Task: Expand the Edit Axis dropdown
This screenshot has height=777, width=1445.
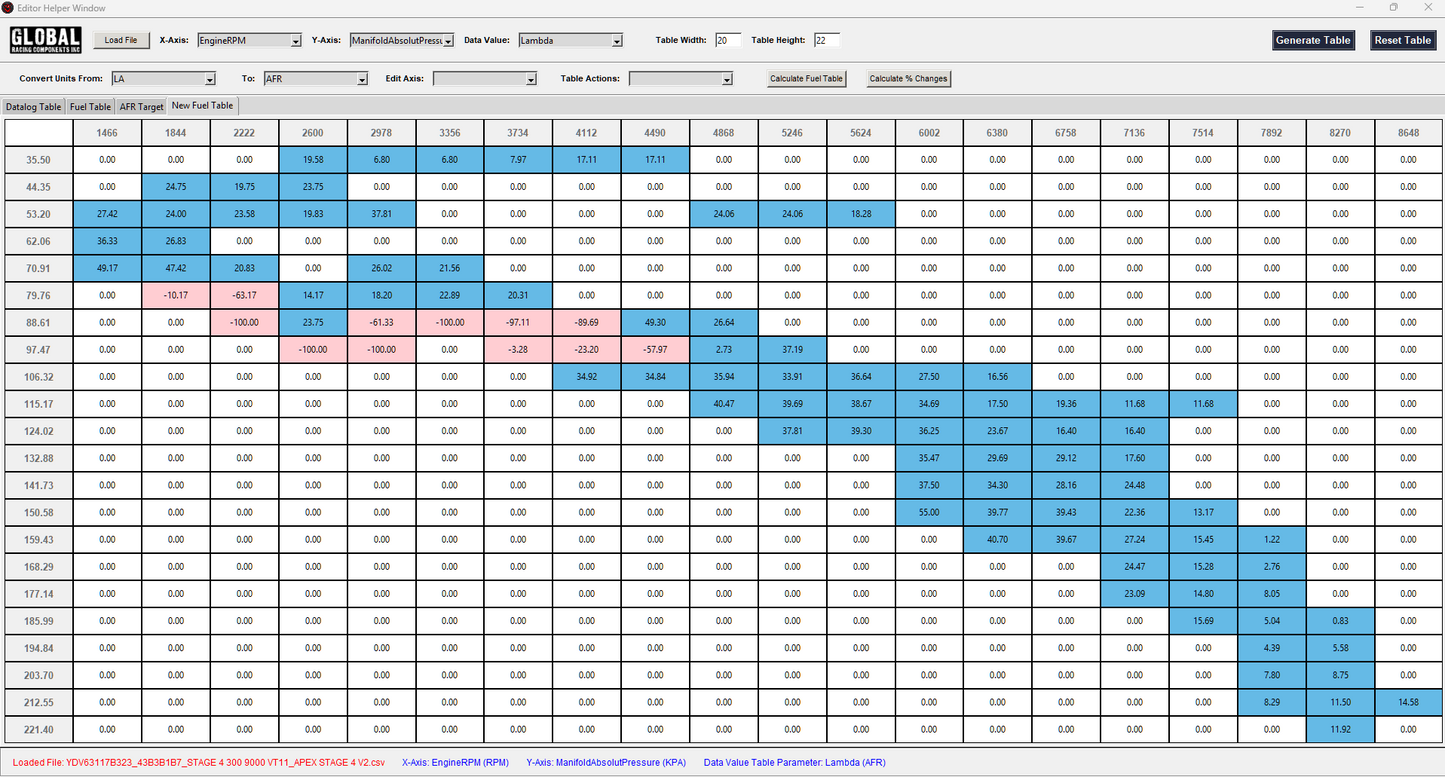Action: coord(485,79)
